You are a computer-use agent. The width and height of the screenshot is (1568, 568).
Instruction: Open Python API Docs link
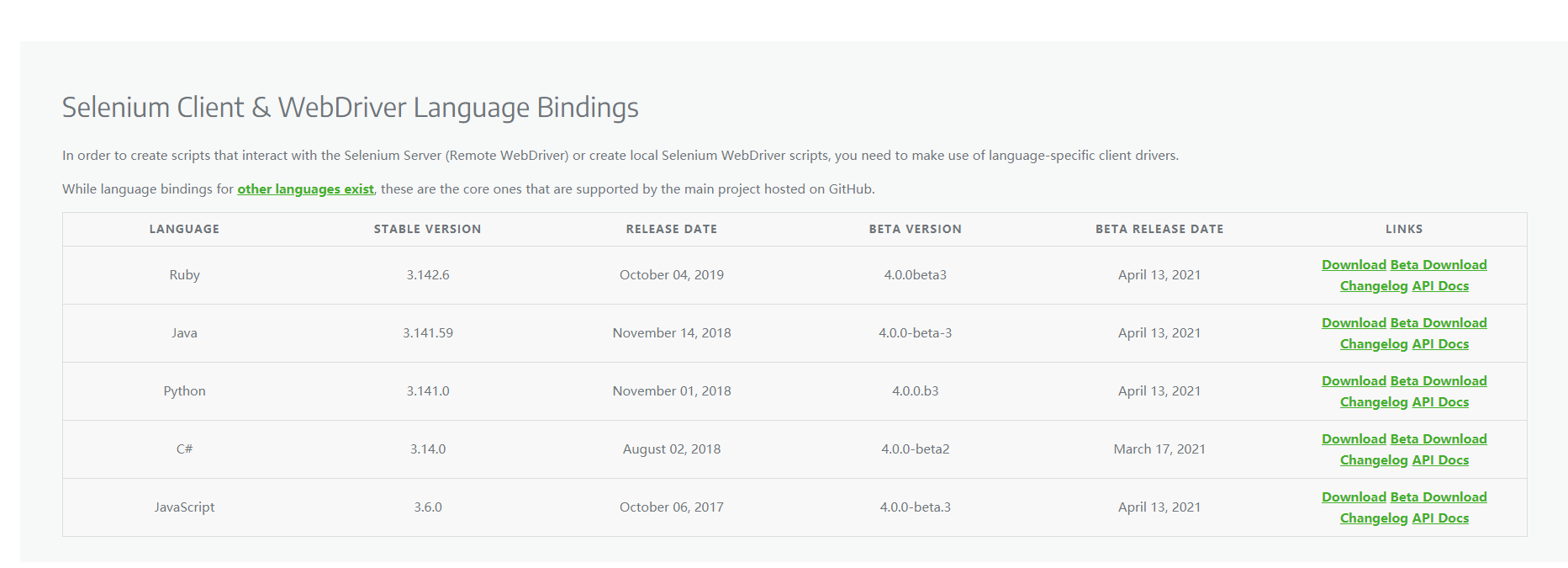tap(1440, 402)
